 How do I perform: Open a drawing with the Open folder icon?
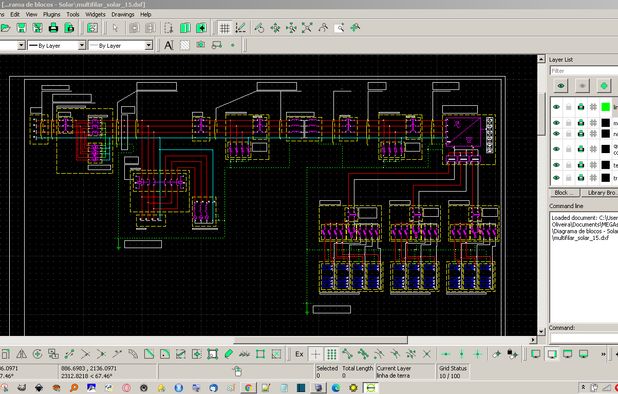pyautogui.click(x=6, y=28)
